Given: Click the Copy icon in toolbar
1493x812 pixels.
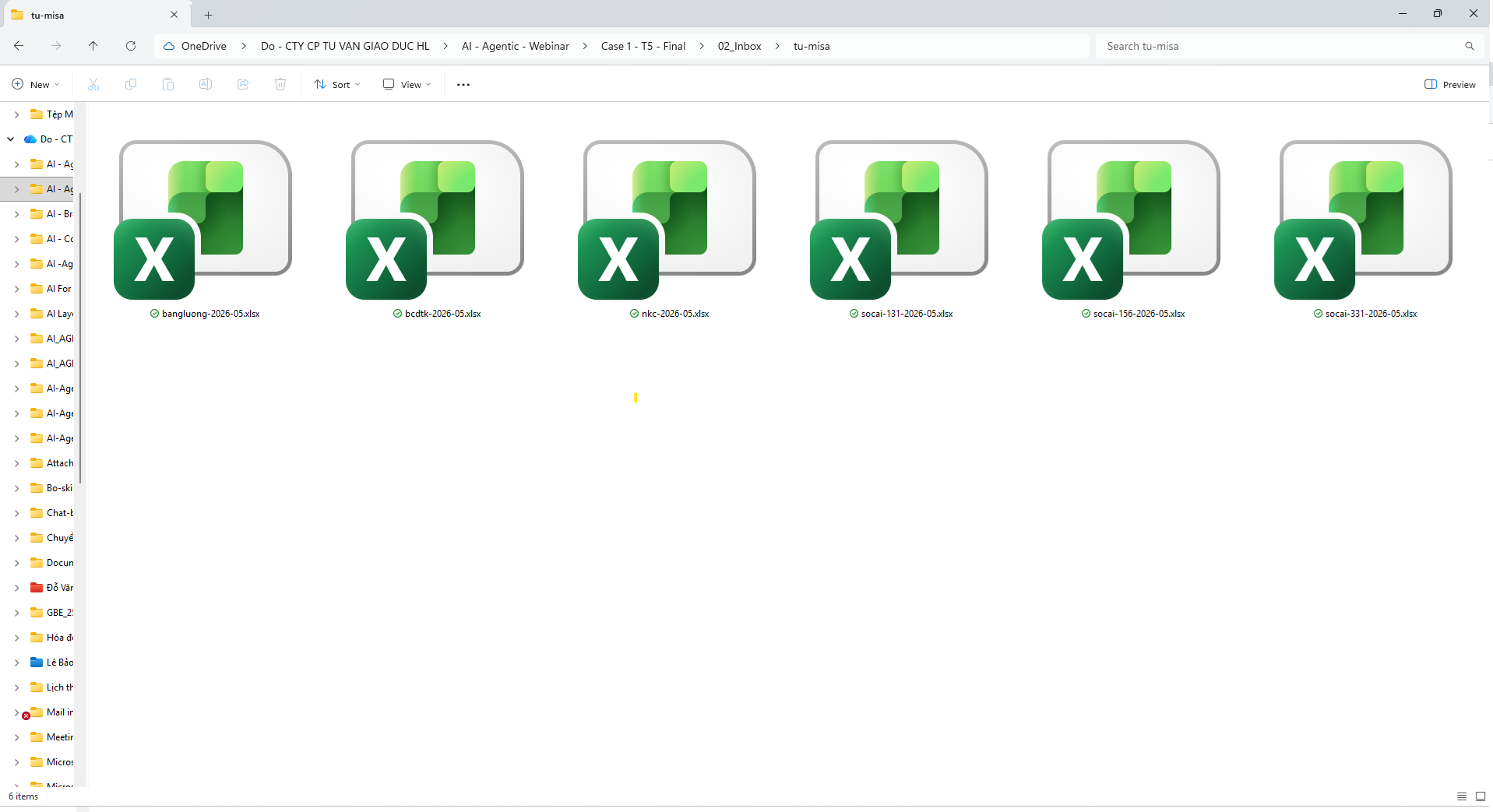Looking at the screenshot, I should [x=131, y=84].
